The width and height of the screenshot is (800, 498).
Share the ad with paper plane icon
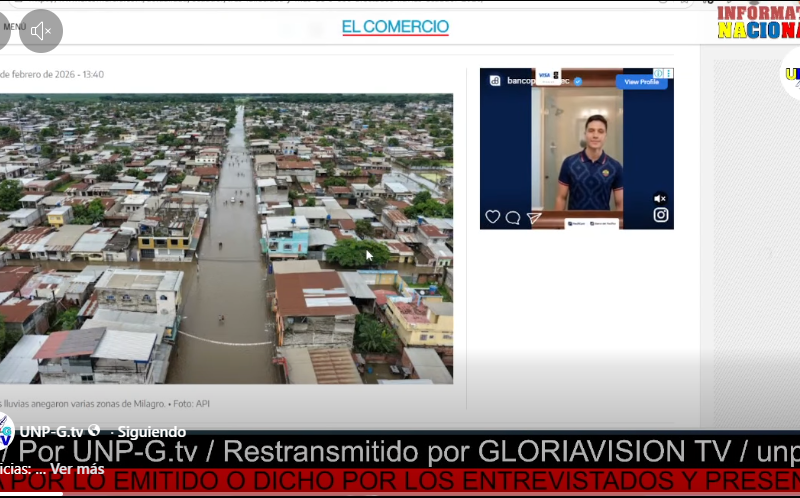[x=534, y=217]
